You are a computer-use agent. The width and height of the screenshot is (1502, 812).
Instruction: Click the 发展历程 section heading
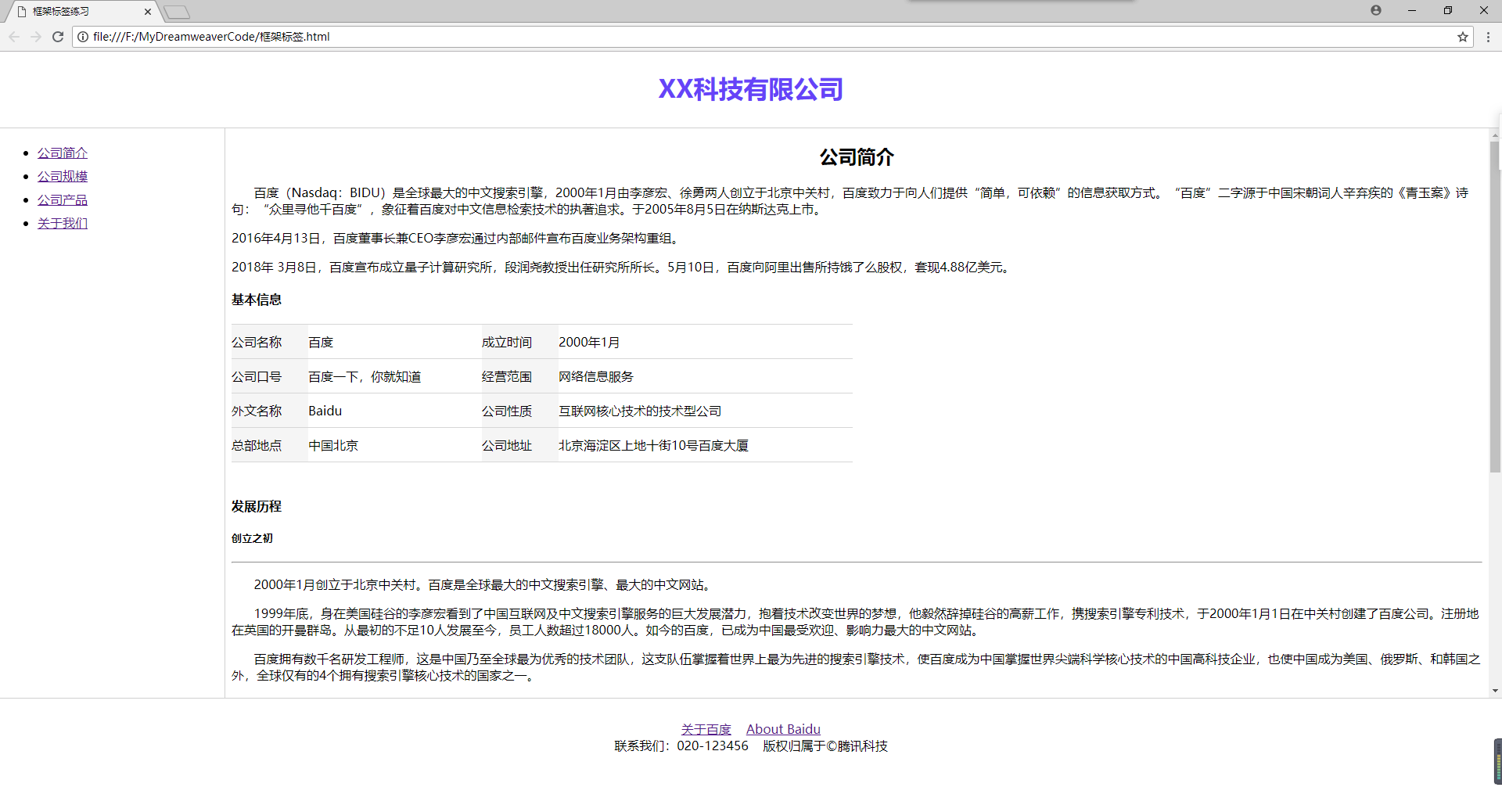pyautogui.click(x=257, y=507)
